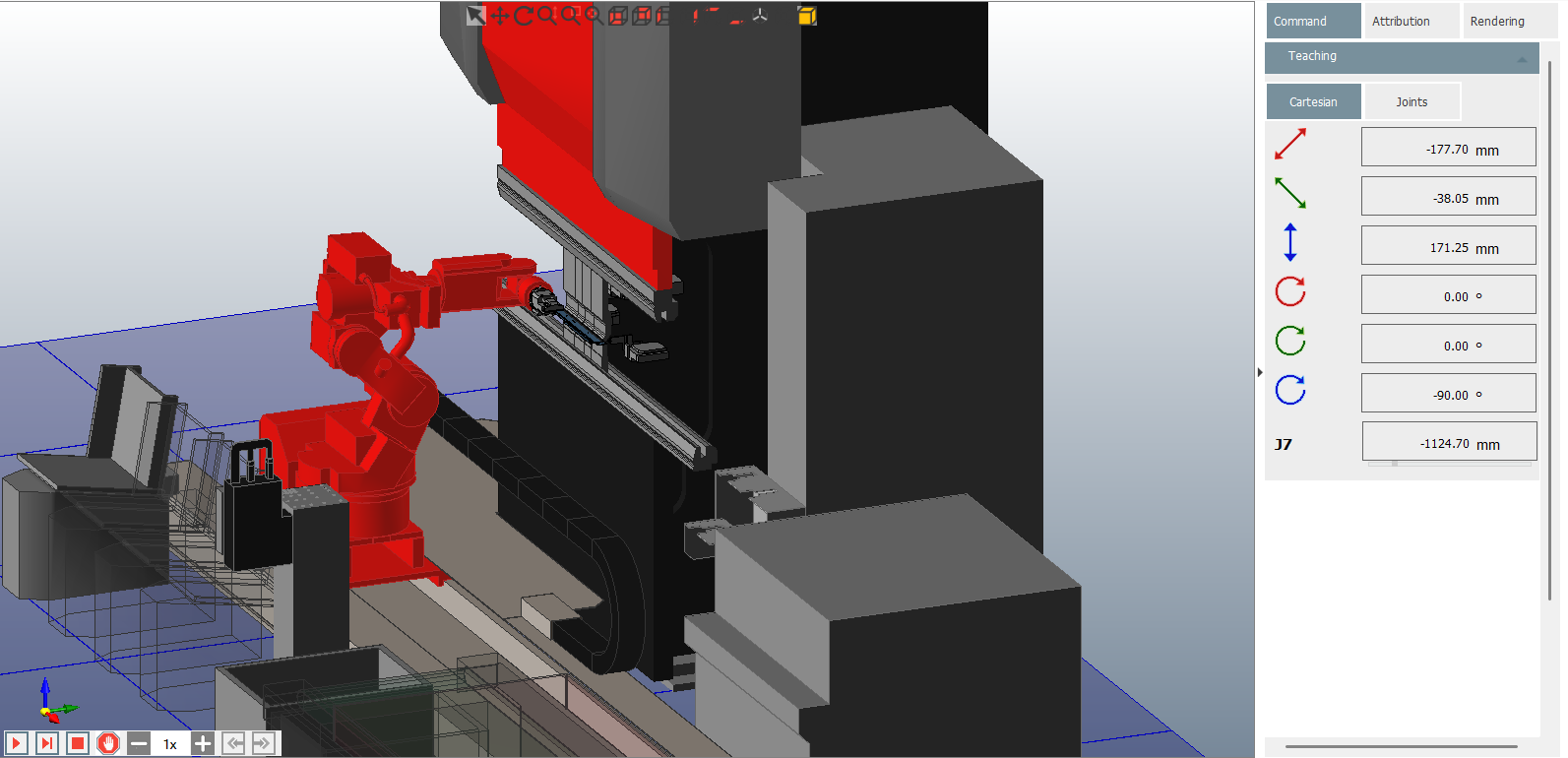Hit the emergency stop hand icon

(x=108, y=743)
